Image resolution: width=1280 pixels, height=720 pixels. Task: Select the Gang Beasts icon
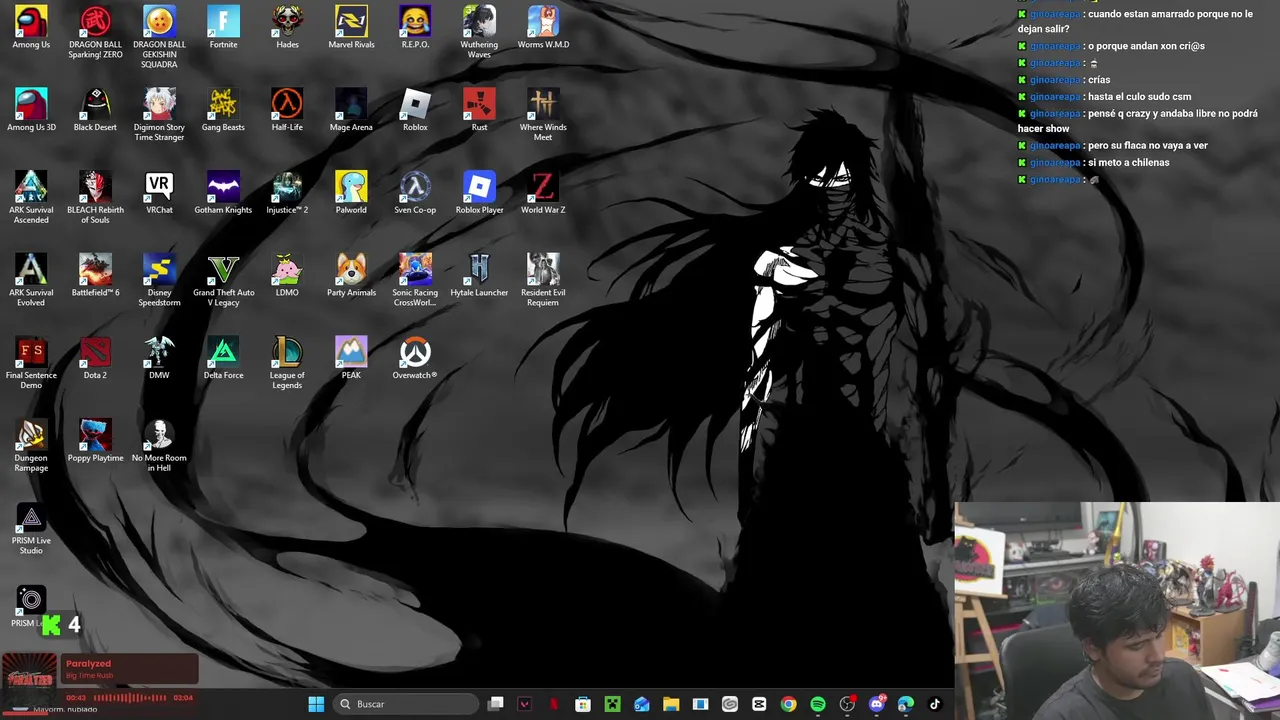point(223,110)
